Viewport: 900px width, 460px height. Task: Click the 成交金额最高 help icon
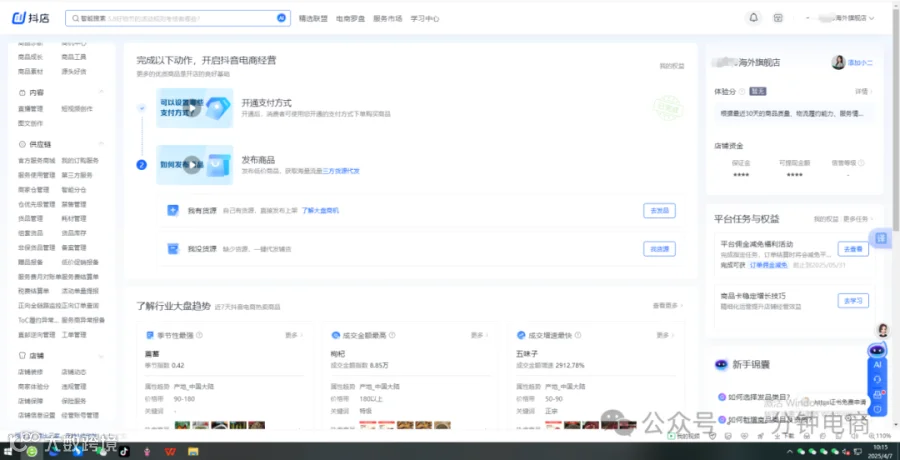pyautogui.click(x=391, y=335)
